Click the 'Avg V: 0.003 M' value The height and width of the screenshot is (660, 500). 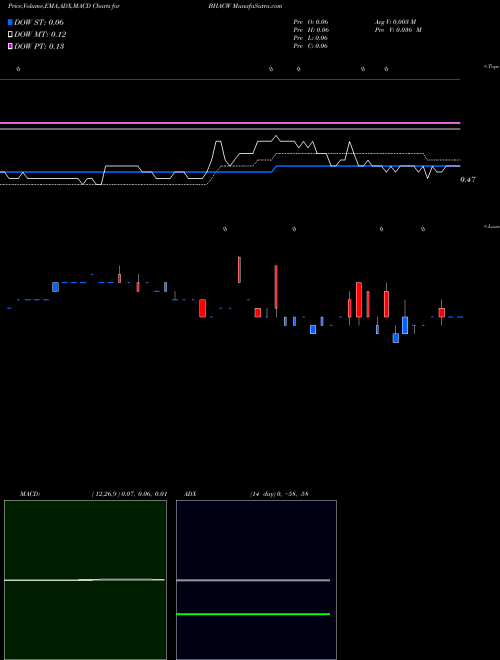pyautogui.click(x=395, y=22)
